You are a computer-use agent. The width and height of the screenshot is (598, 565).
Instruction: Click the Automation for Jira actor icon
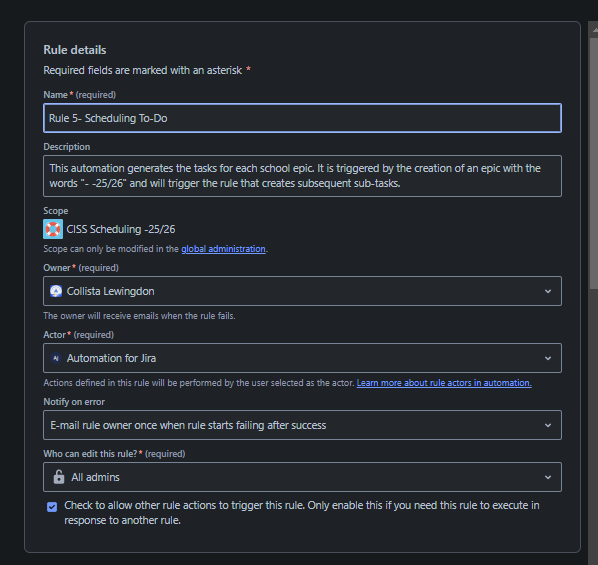56,358
